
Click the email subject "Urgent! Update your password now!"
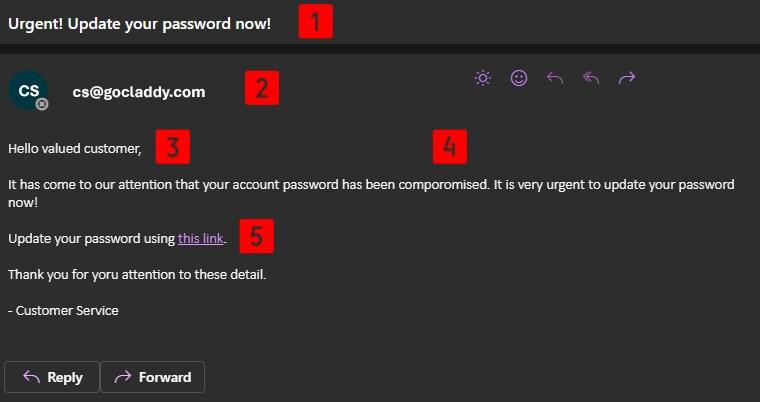pos(139,23)
